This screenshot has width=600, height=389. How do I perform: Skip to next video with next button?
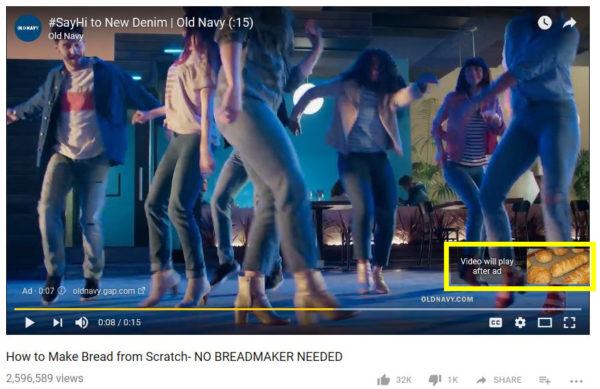pyautogui.click(x=57, y=322)
